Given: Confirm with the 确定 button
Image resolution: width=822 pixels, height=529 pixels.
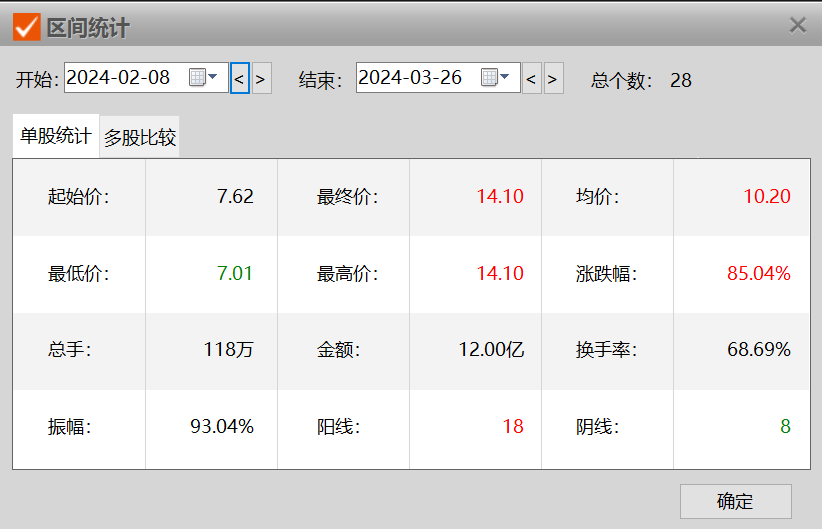Looking at the screenshot, I should 736,501.
